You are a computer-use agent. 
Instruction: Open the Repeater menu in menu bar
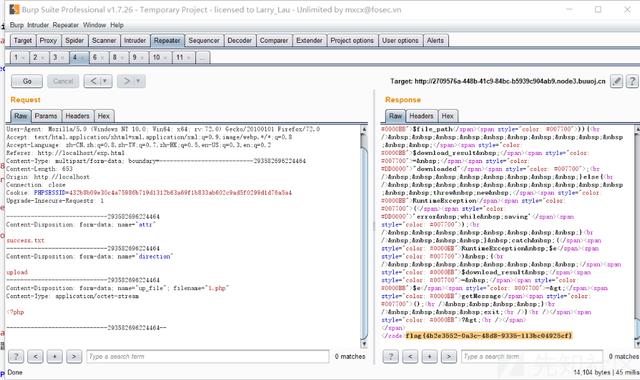coord(65,25)
